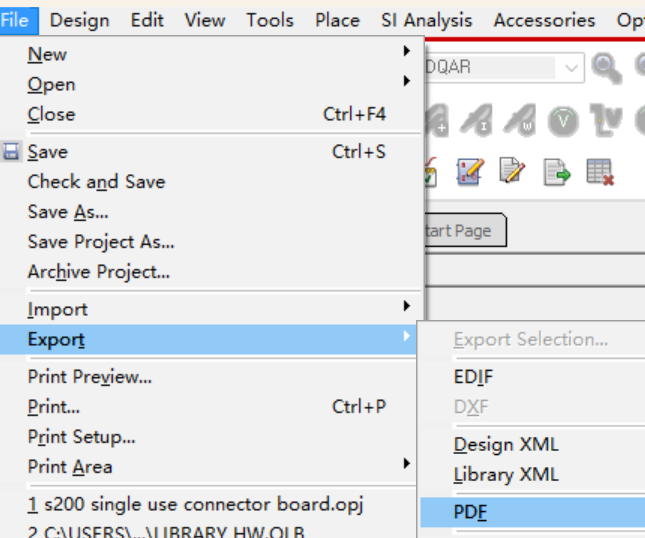Choose EDIF export option
This screenshot has height=538, width=645.
click(533, 377)
